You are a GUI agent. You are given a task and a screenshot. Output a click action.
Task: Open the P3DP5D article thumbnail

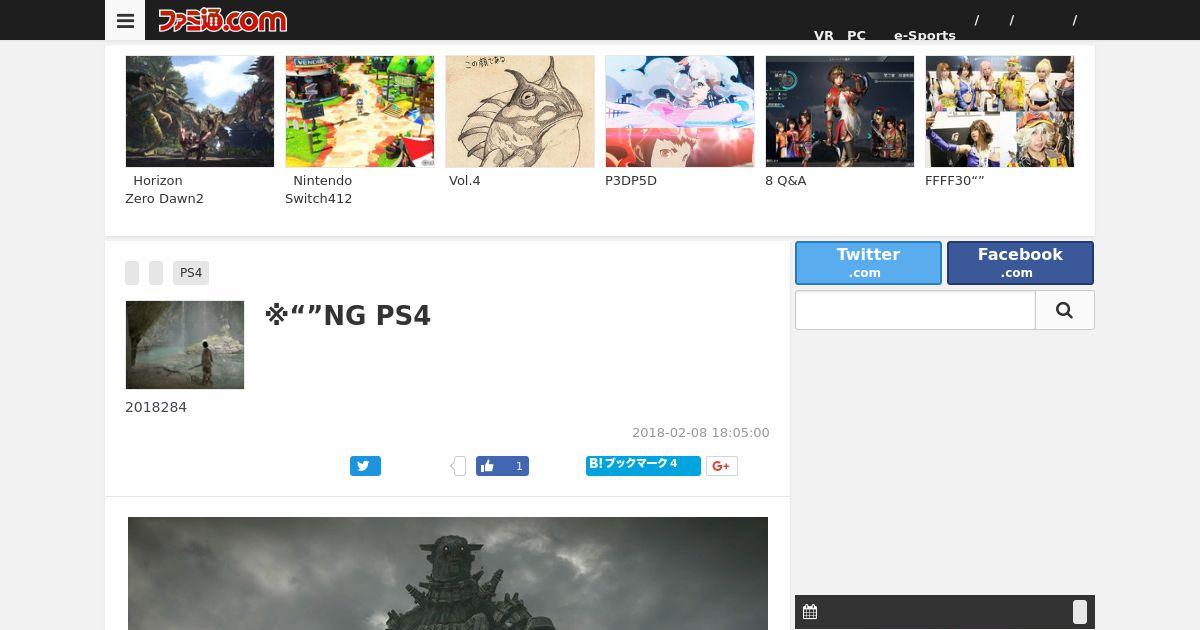pos(680,111)
